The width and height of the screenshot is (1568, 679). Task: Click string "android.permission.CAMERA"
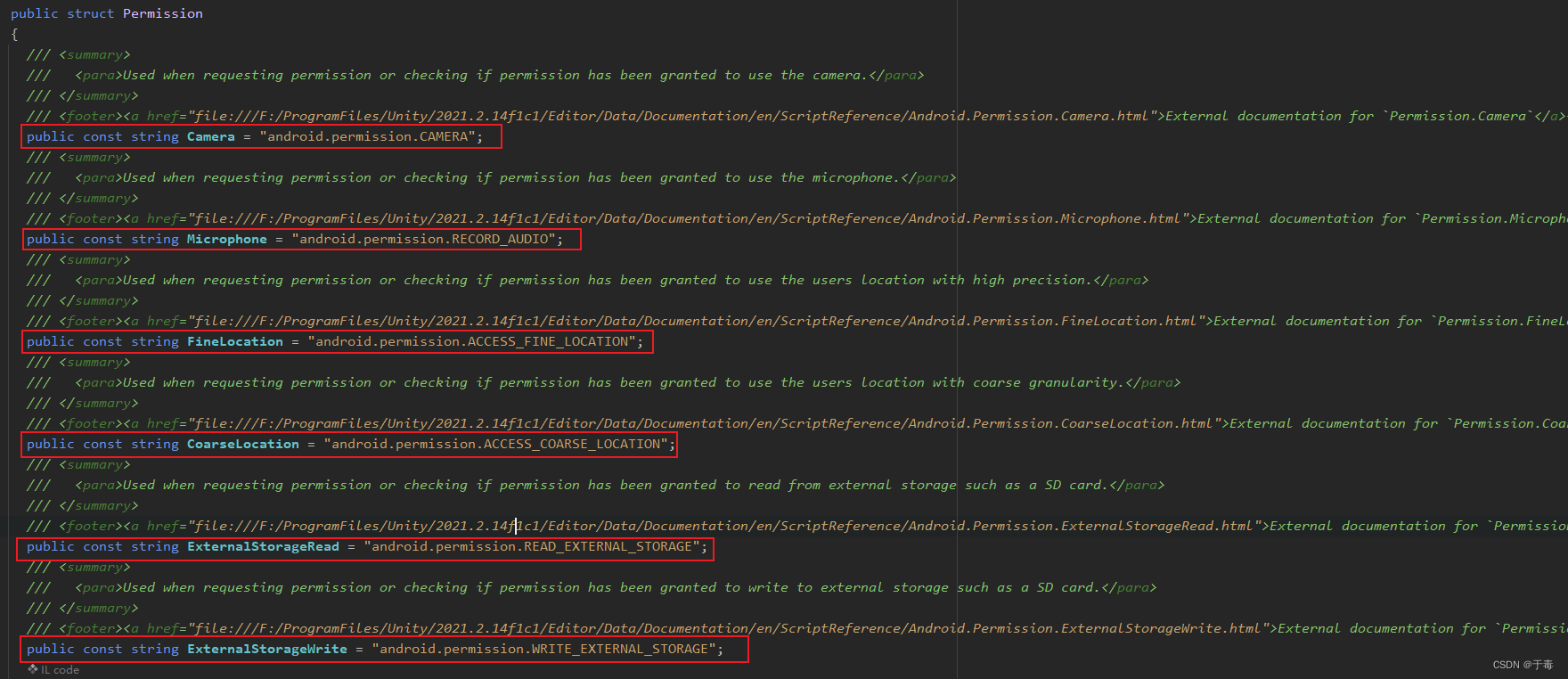(x=368, y=136)
